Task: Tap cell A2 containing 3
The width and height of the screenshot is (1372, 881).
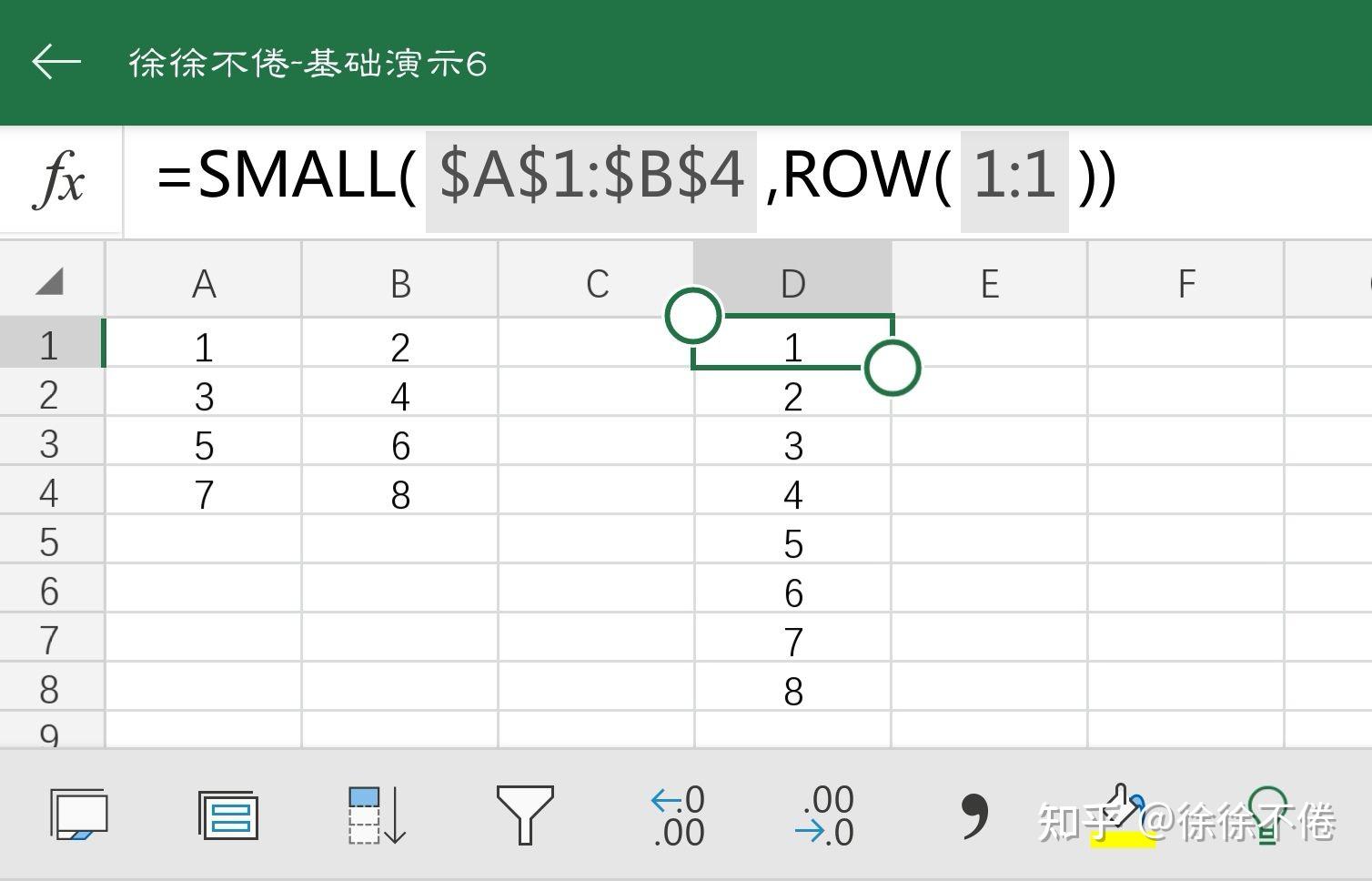Action: 204,392
